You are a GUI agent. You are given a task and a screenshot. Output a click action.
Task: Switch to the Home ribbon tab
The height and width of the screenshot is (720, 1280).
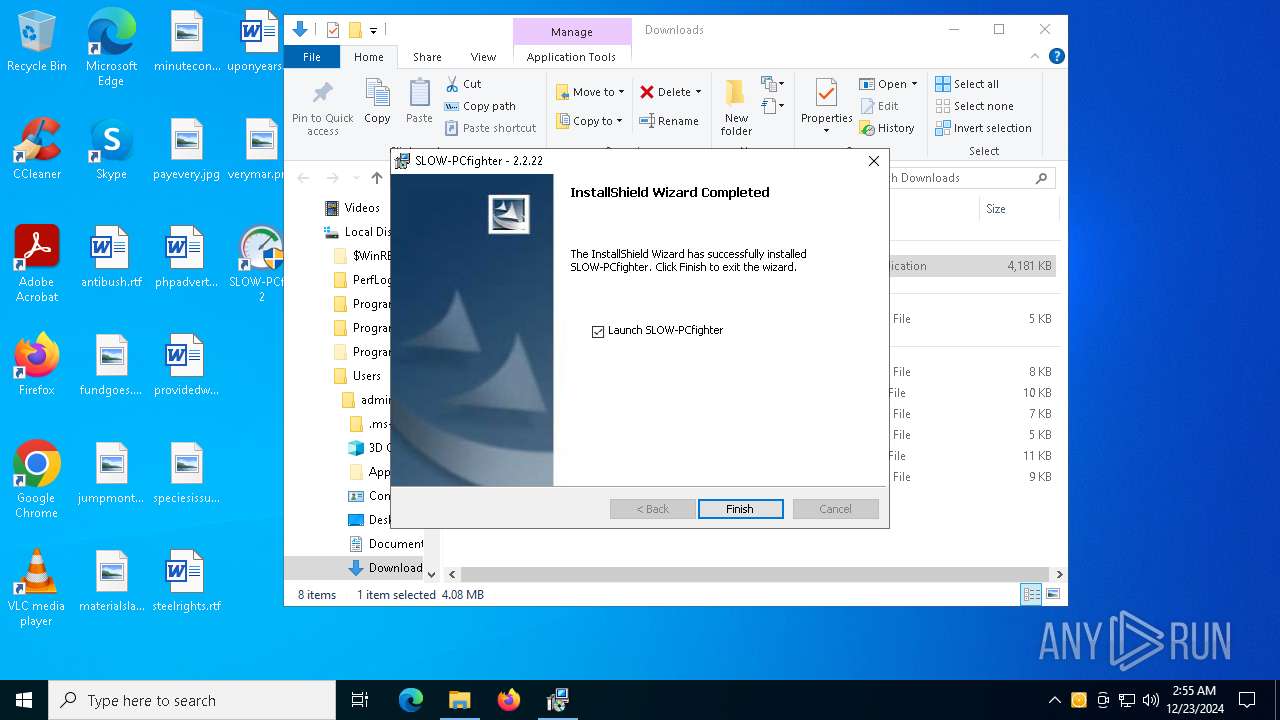click(368, 57)
